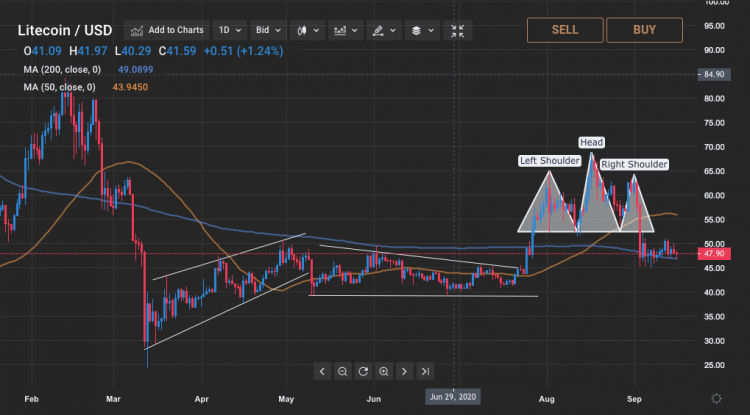The image size is (750, 415).
Task: Click the Right Shoulder label
Action: pos(634,164)
